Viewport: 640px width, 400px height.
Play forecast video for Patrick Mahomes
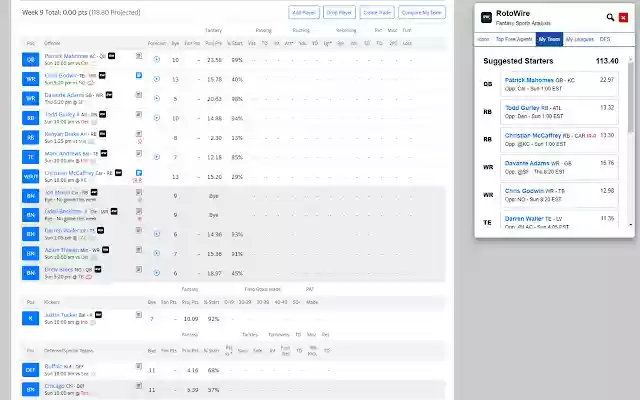[x=156, y=60]
